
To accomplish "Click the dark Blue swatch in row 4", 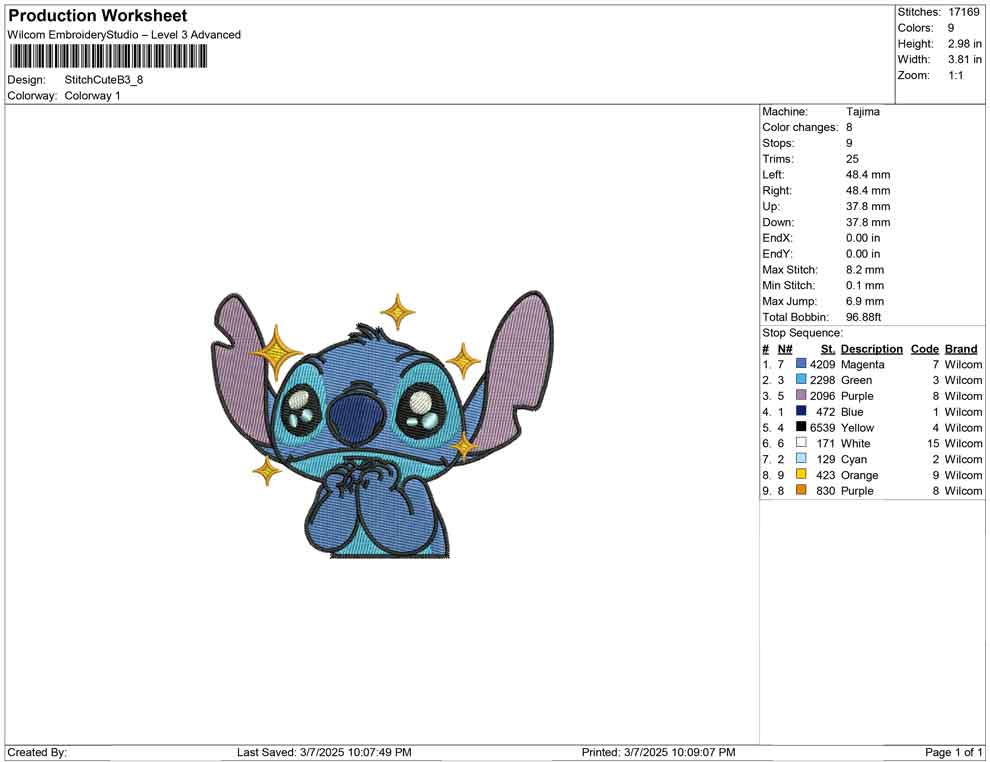I will pyautogui.click(x=801, y=411).
